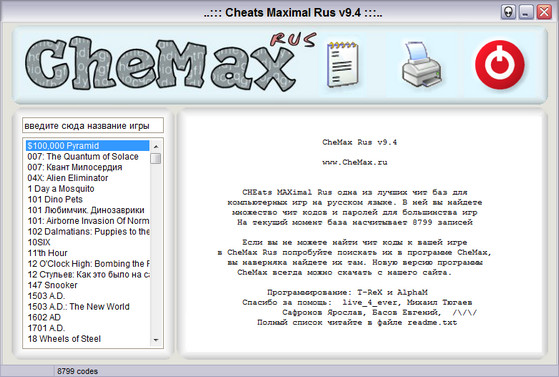559x377 pixels.
Task: Click the game list scrollbar thumb
Action: 156,158
